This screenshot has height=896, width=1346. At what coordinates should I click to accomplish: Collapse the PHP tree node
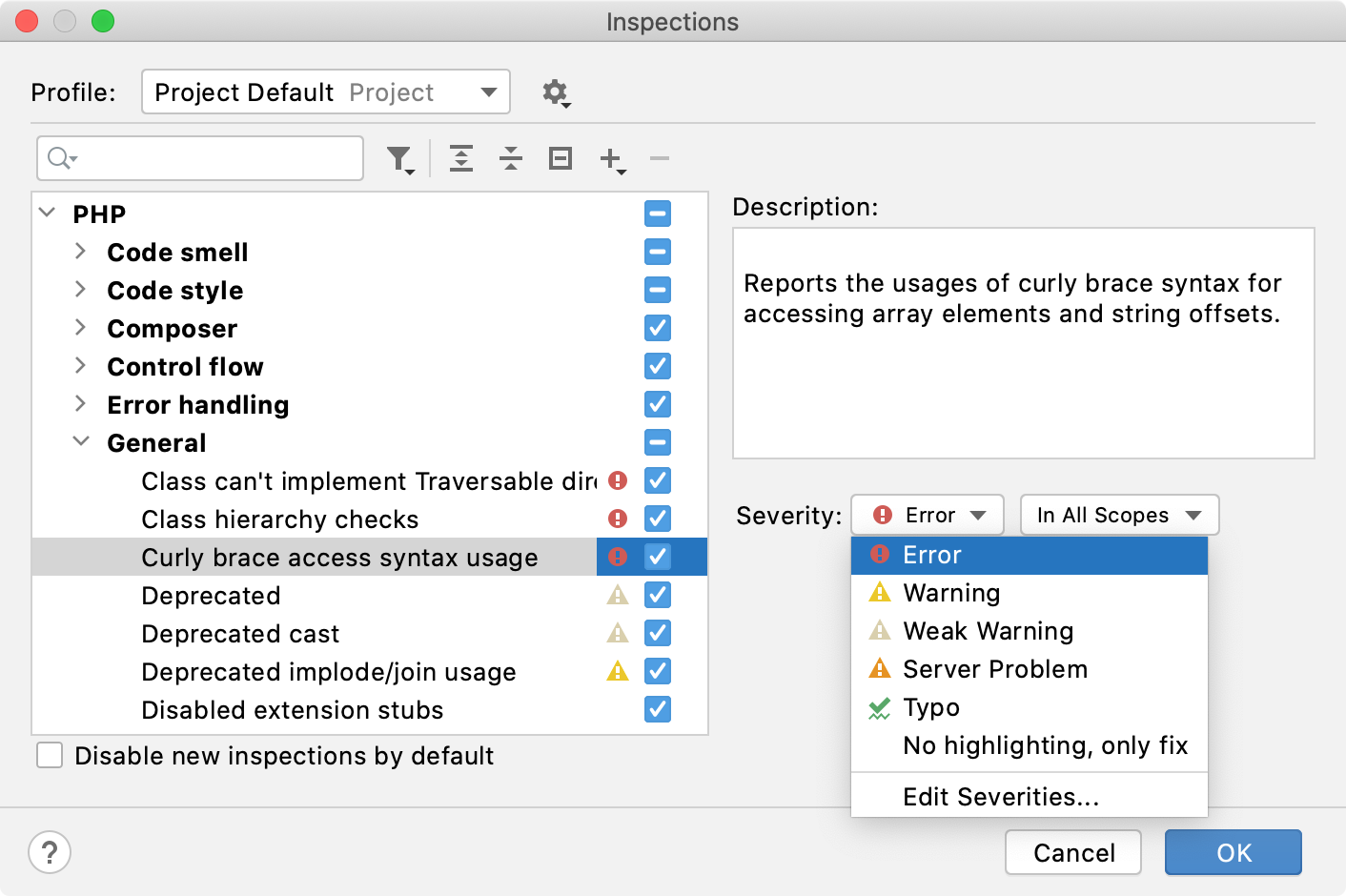[x=48, y=213]
